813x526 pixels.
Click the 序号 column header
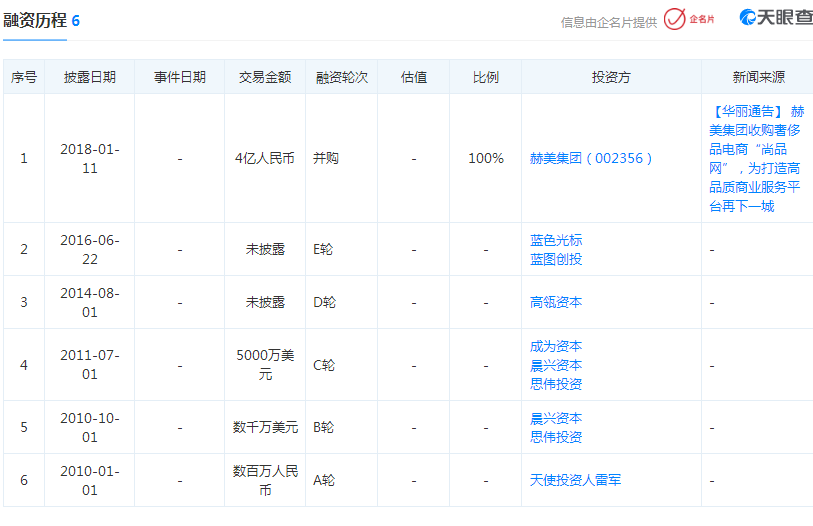click(x=24, y=77)
